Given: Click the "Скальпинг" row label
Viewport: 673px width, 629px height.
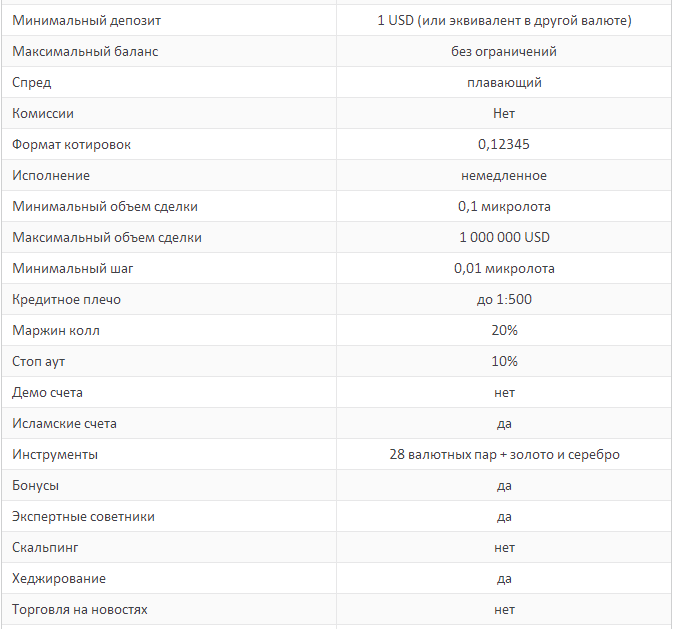Looking at the screenshot, I should [x=45, y=547].
